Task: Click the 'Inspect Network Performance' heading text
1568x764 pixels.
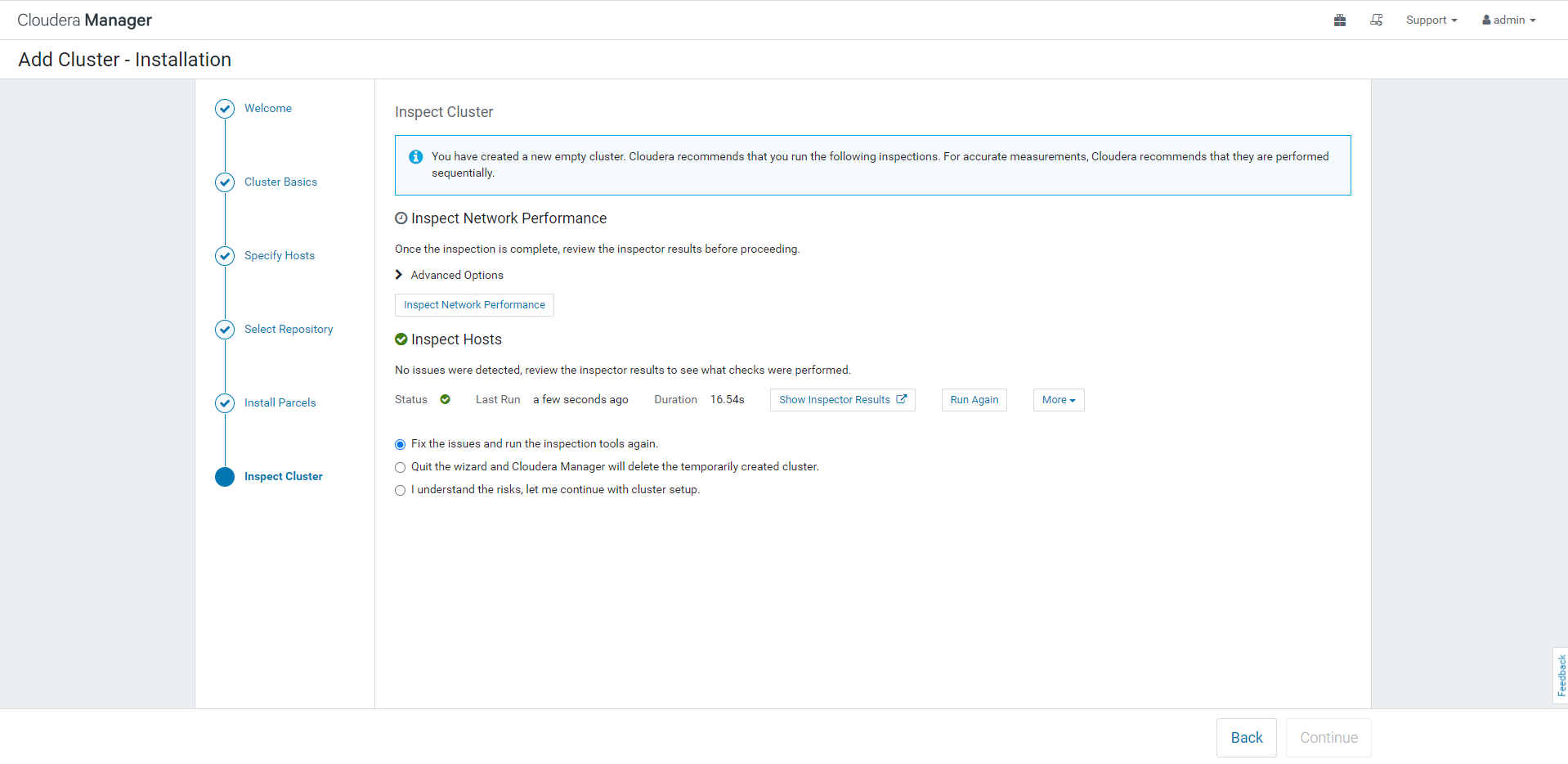Action: click(508, 218)
